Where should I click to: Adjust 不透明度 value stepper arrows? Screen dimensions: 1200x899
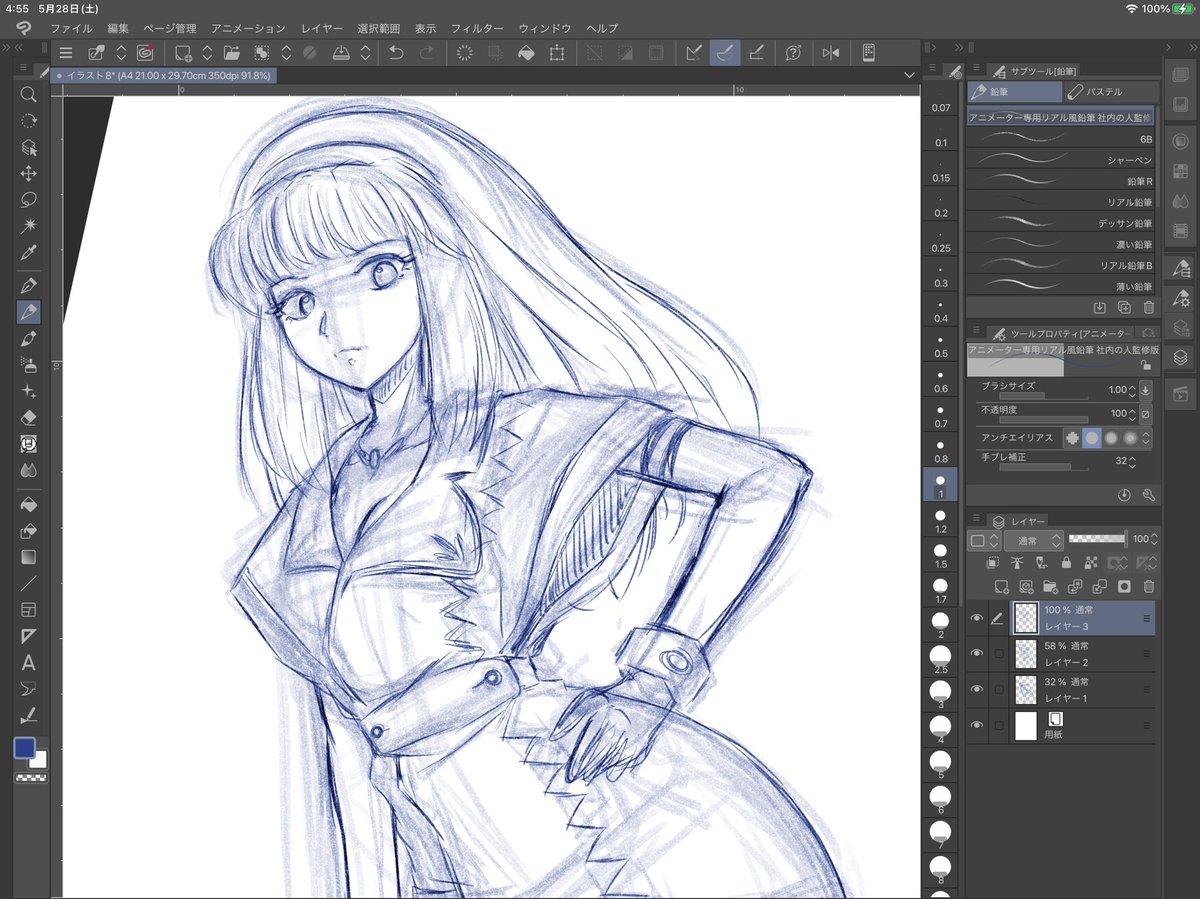point(1132,414)
